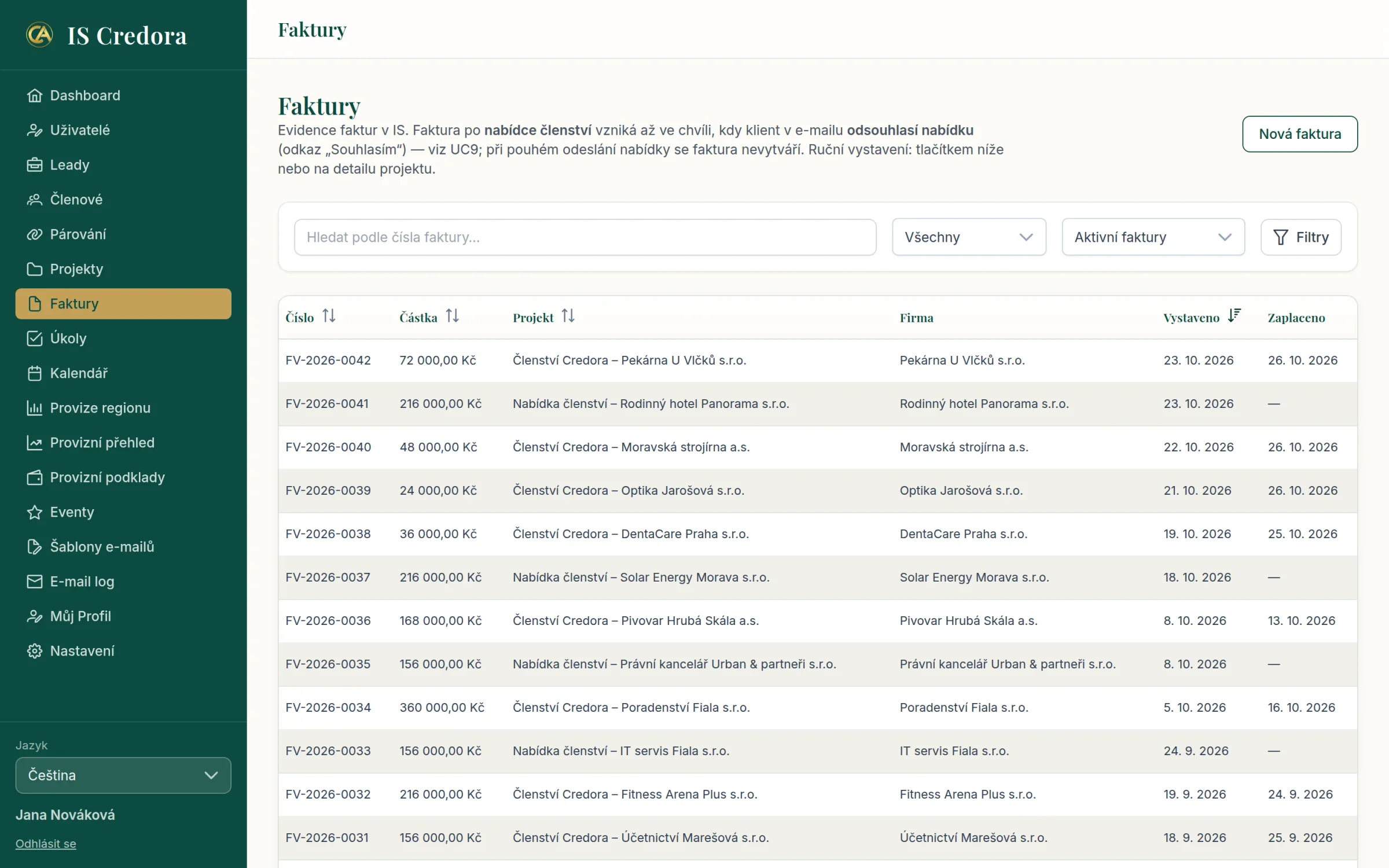The image size is (1389, 868).
Task: Expand the Aktivní faktury dropdown
Action: point(1153,237)
